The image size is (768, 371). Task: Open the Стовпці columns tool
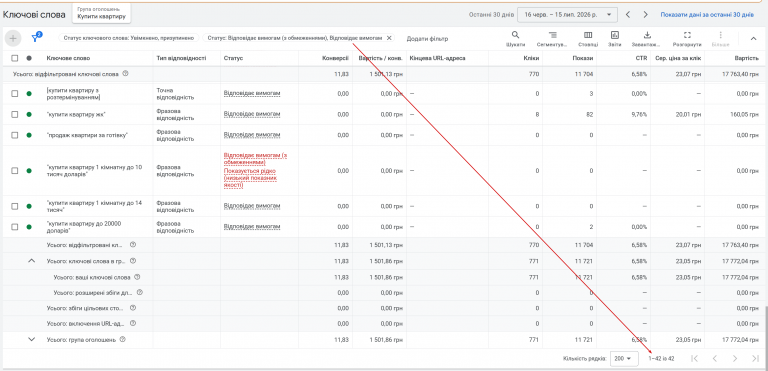(588, 38)
